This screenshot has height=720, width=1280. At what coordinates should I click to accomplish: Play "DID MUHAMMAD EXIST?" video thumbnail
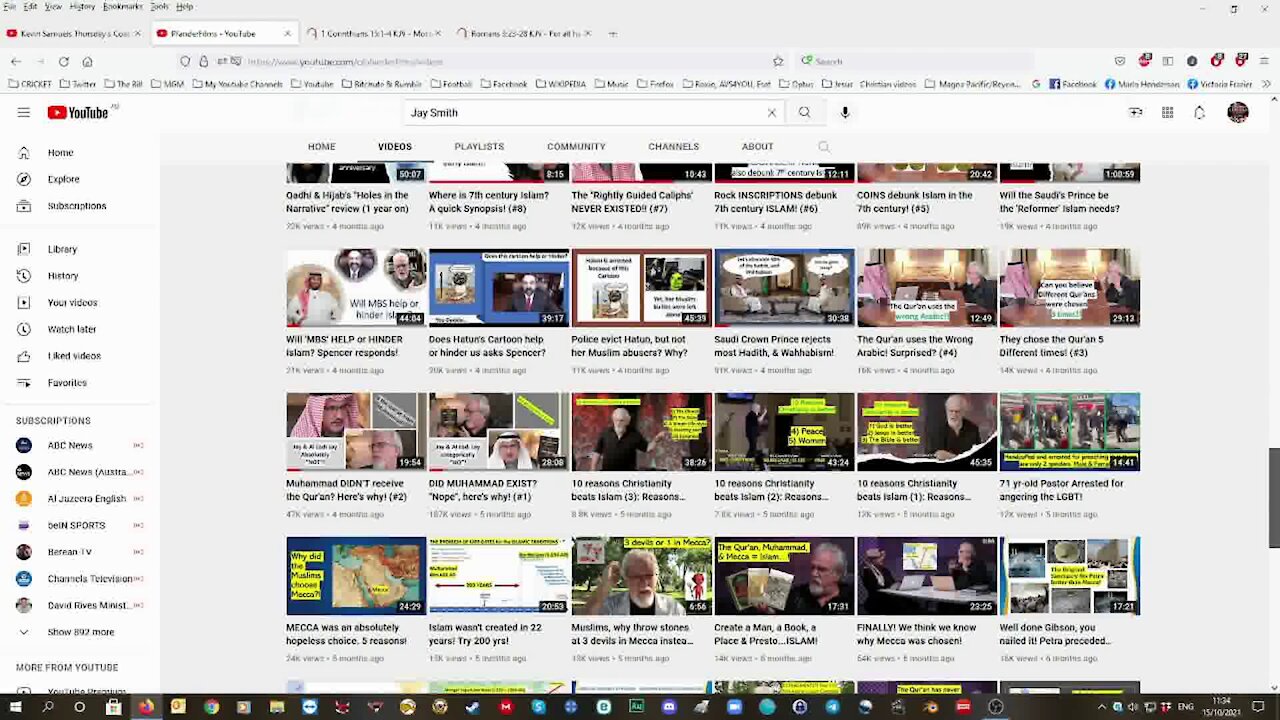tap(498, 431)
